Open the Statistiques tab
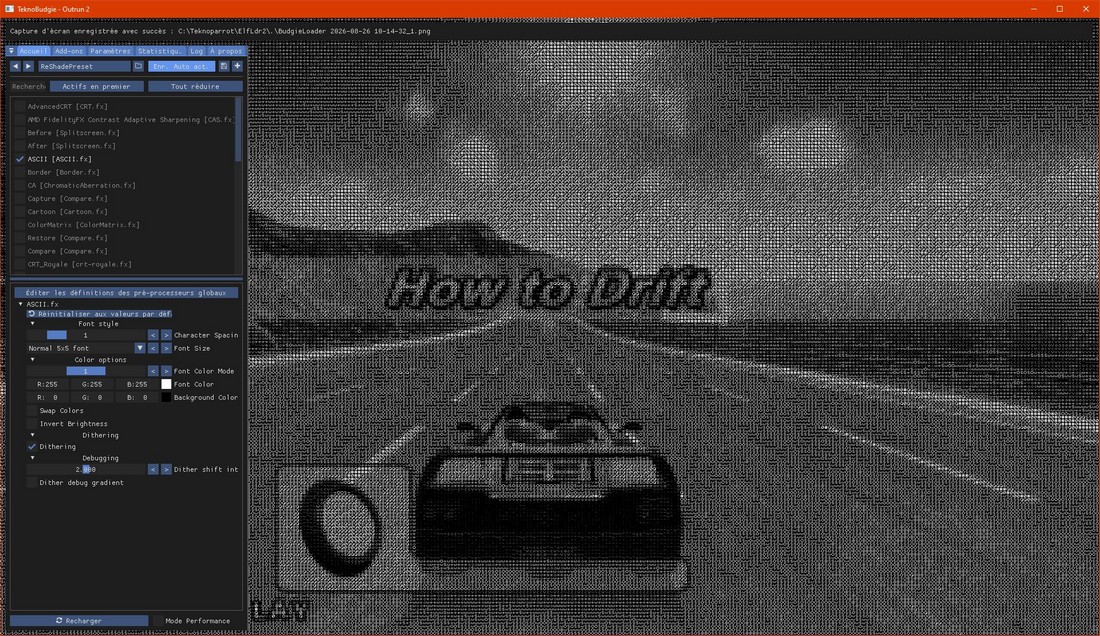1100x636 pixels. (160, 51)
